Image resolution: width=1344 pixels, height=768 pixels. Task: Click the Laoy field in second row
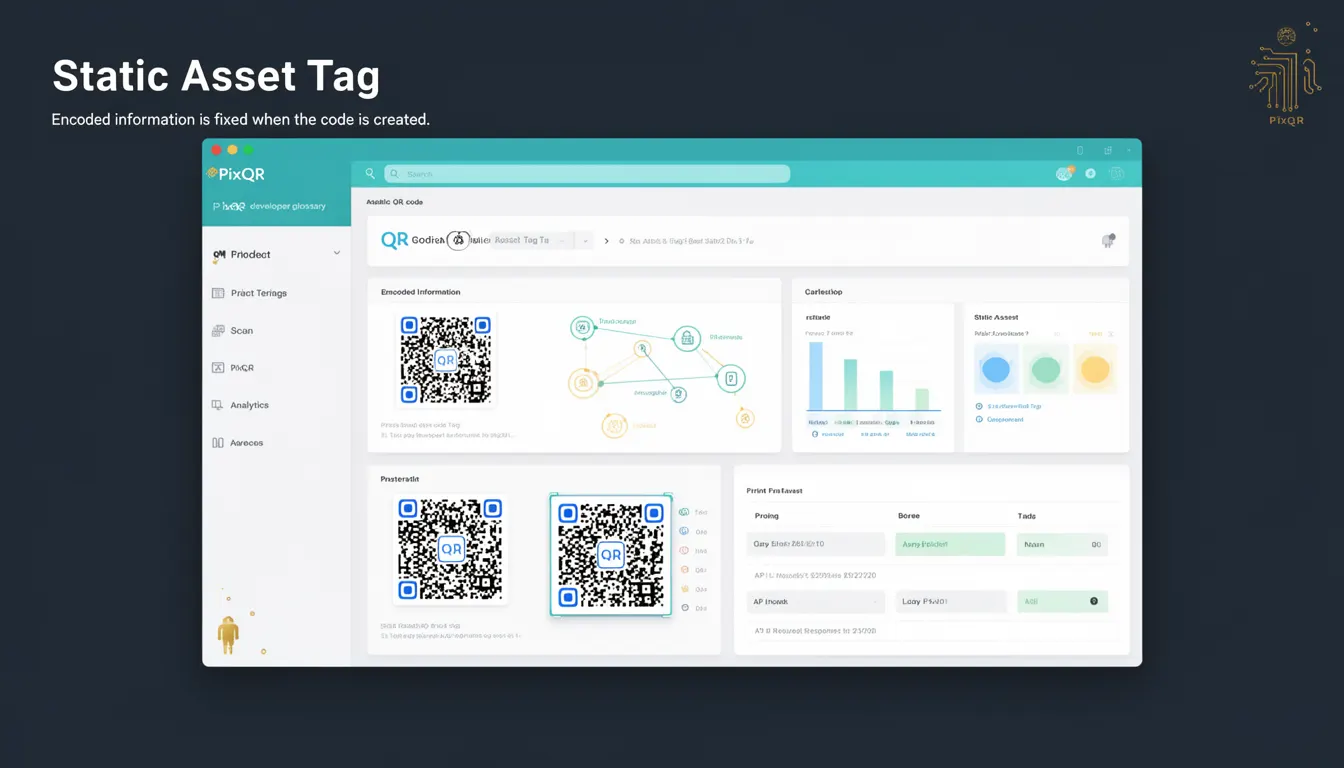tap(950, 601)
